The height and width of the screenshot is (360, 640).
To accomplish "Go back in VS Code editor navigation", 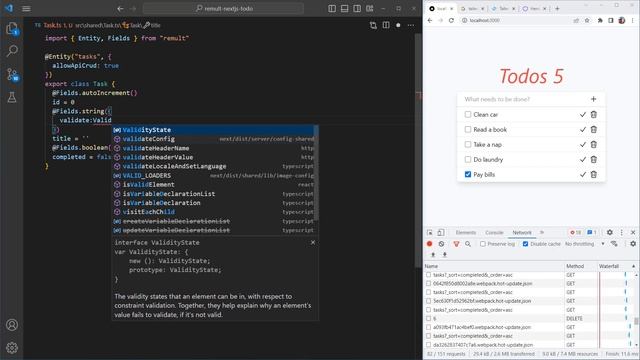I will (x=120, y=9).
